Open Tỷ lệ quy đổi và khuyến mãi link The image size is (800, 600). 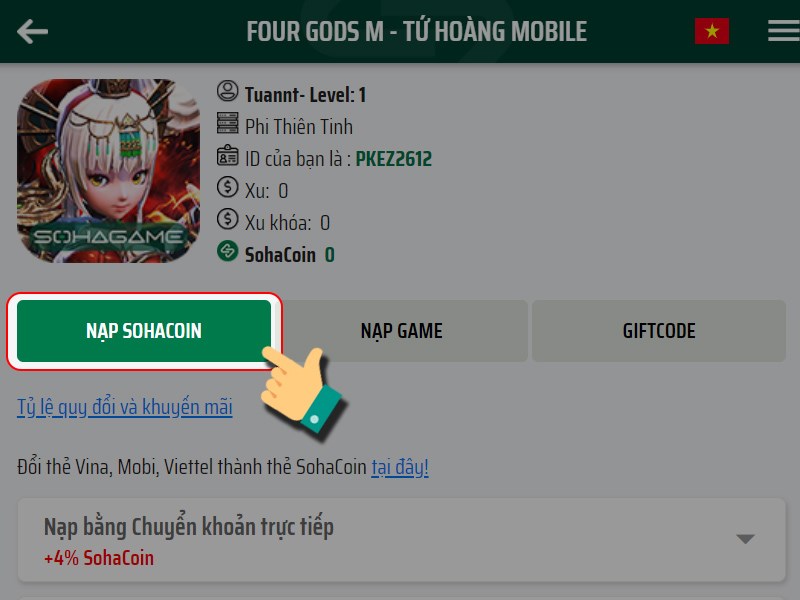(x=125, y=408)
